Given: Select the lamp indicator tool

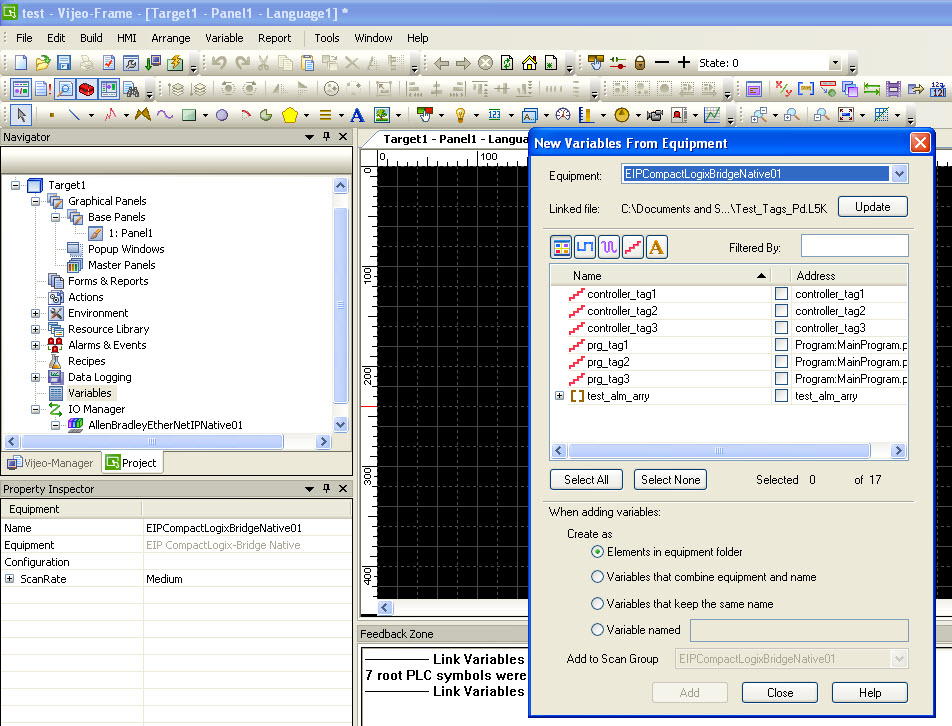Looking at the screenshot, I should (x=460, y=115).
